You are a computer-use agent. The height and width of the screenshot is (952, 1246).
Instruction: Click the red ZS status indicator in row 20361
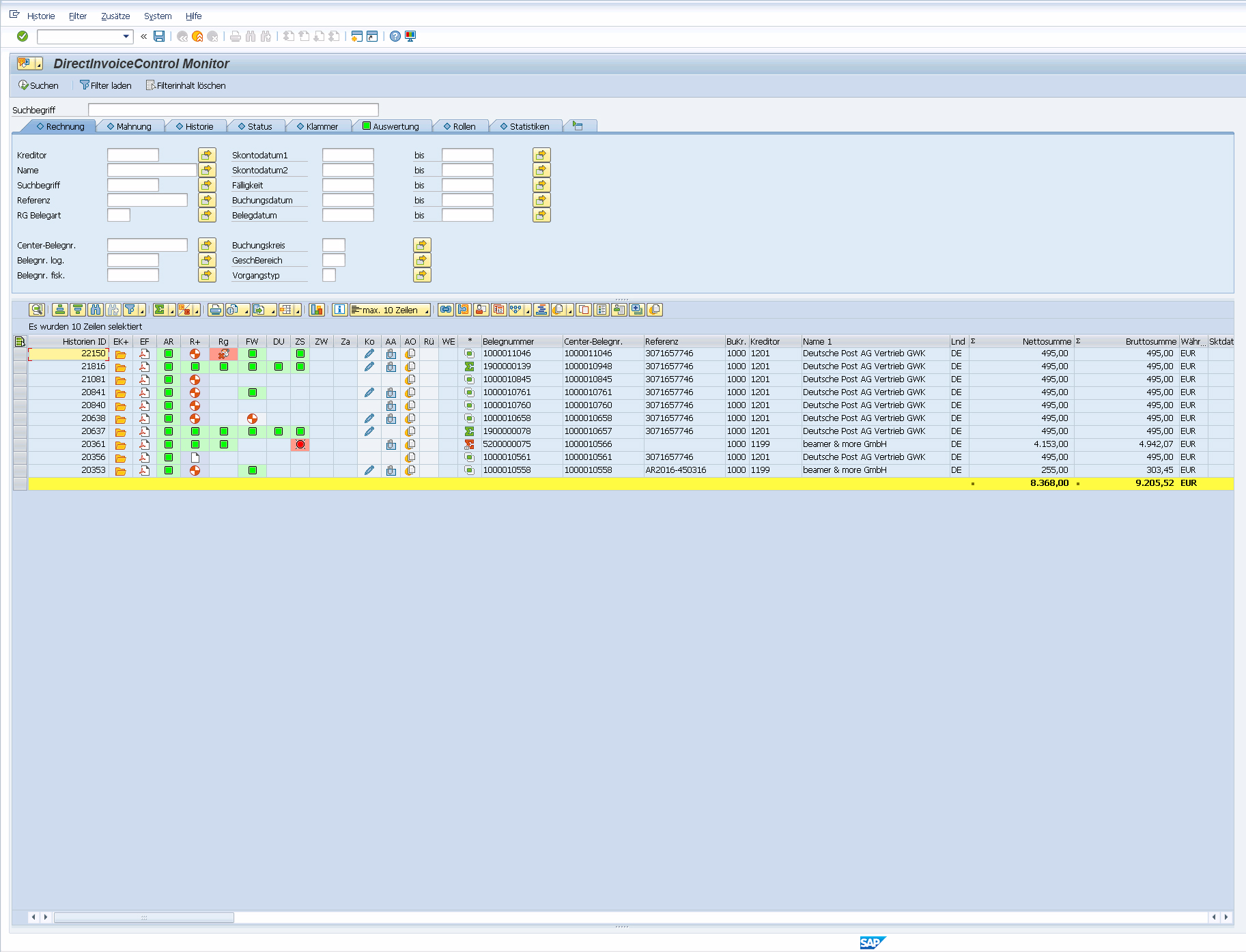(x=300, y=444)
